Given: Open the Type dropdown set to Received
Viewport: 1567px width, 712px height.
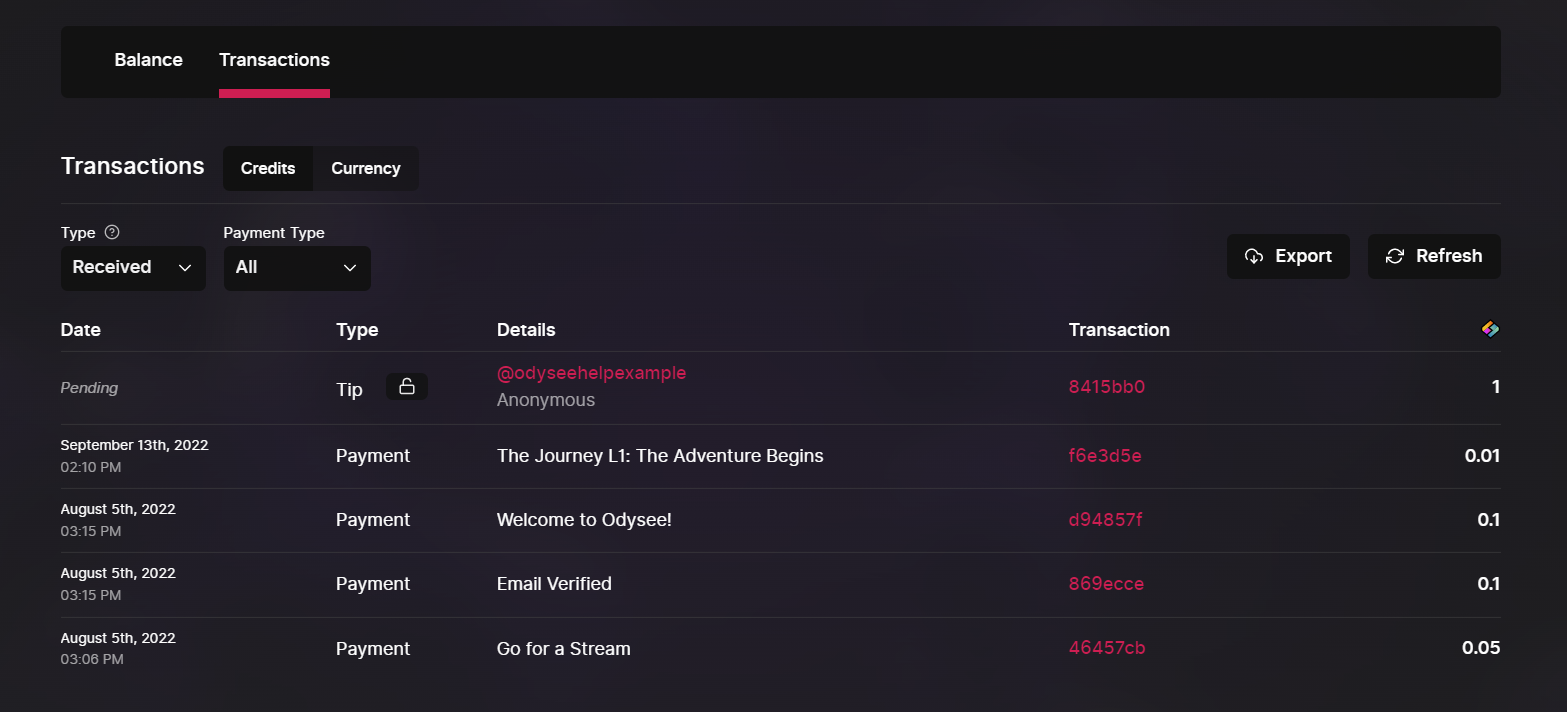Looking at the screenshot, I should click(133, 268).
